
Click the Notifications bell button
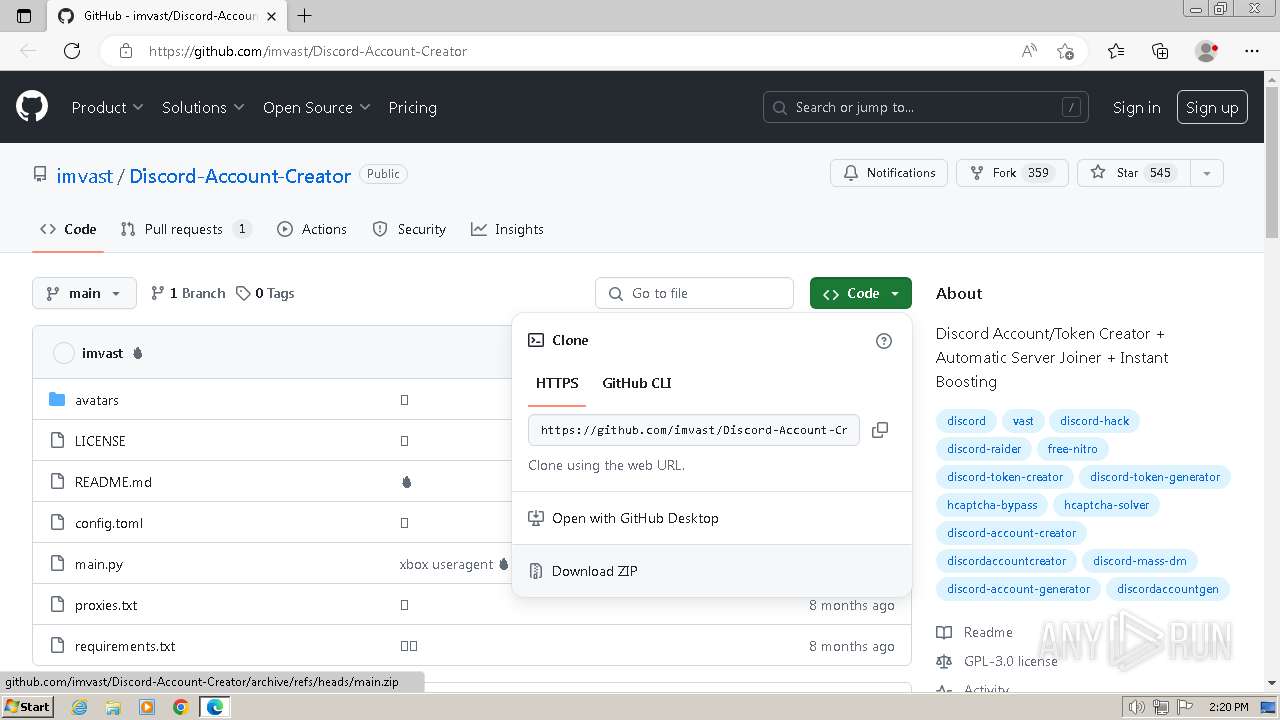click(x=889, y=173)
